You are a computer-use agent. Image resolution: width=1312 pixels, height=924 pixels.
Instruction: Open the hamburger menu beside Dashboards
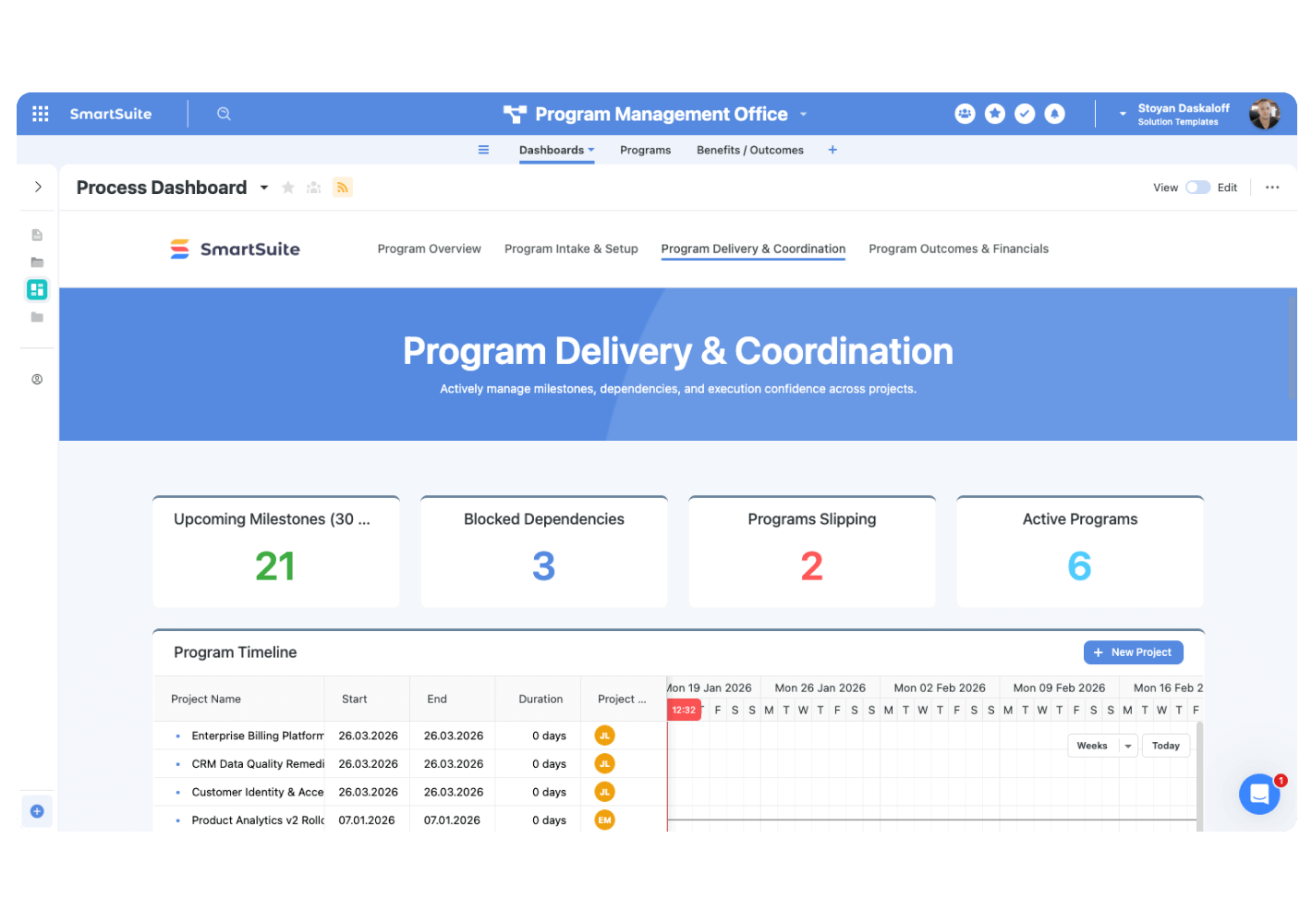[483, 150]
